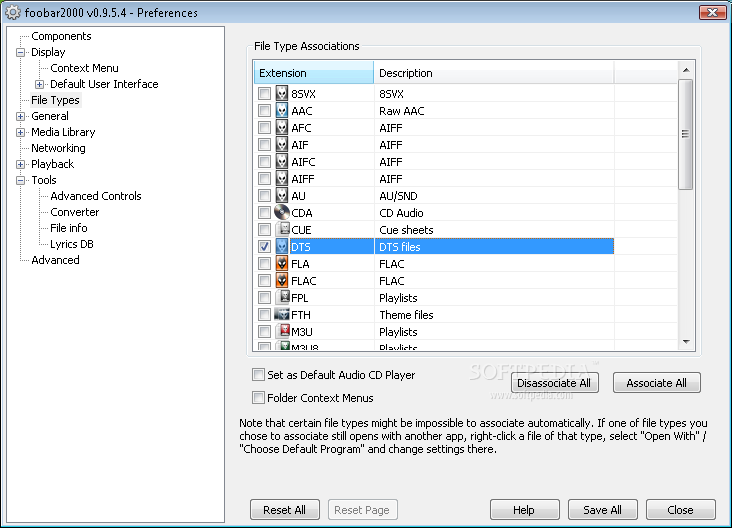The width and height of the screenshot is (732, 528).
Task: Open the Lyrics DB page
Action: tap(72, 244)
